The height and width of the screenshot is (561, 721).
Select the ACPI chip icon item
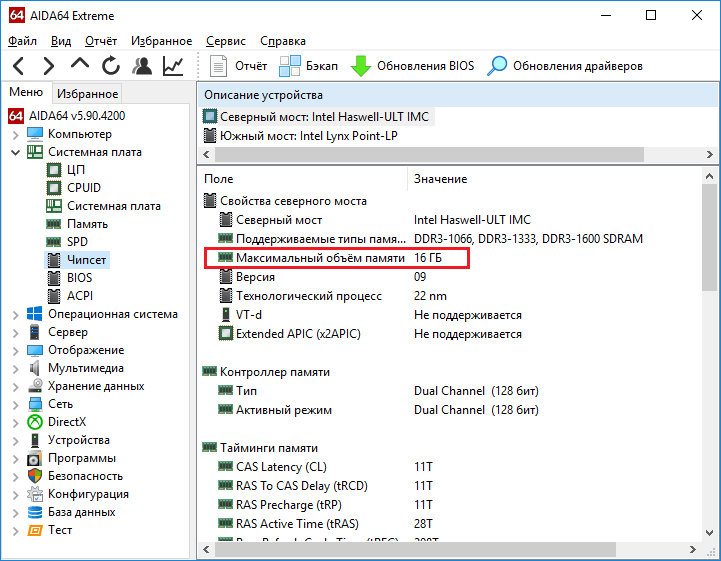[54, 296]
